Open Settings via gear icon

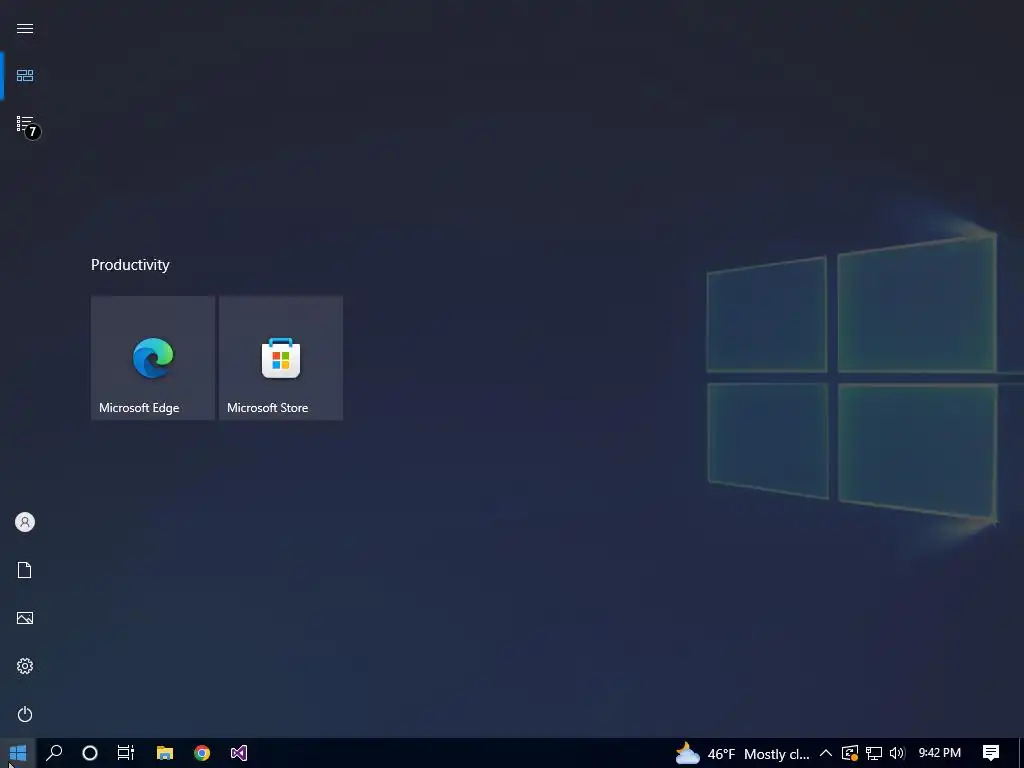click(25, 666)
